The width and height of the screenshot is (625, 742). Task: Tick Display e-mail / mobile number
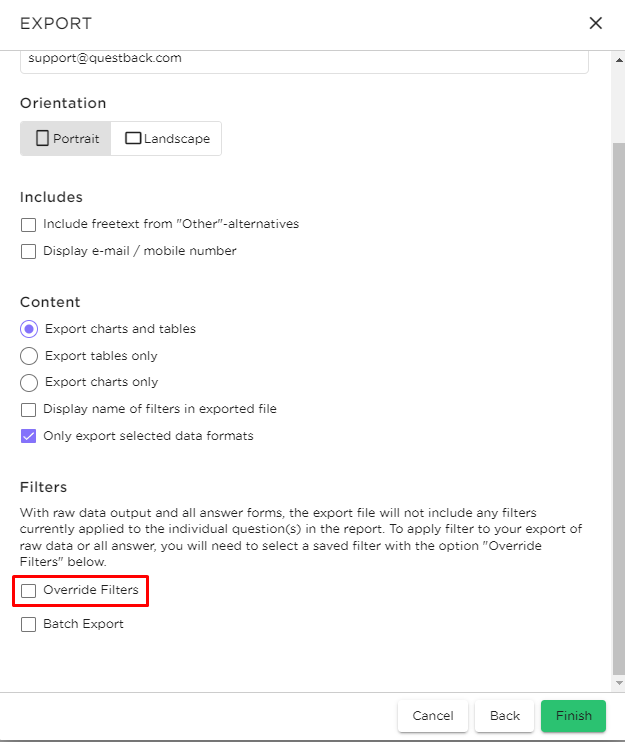[28, 251]
